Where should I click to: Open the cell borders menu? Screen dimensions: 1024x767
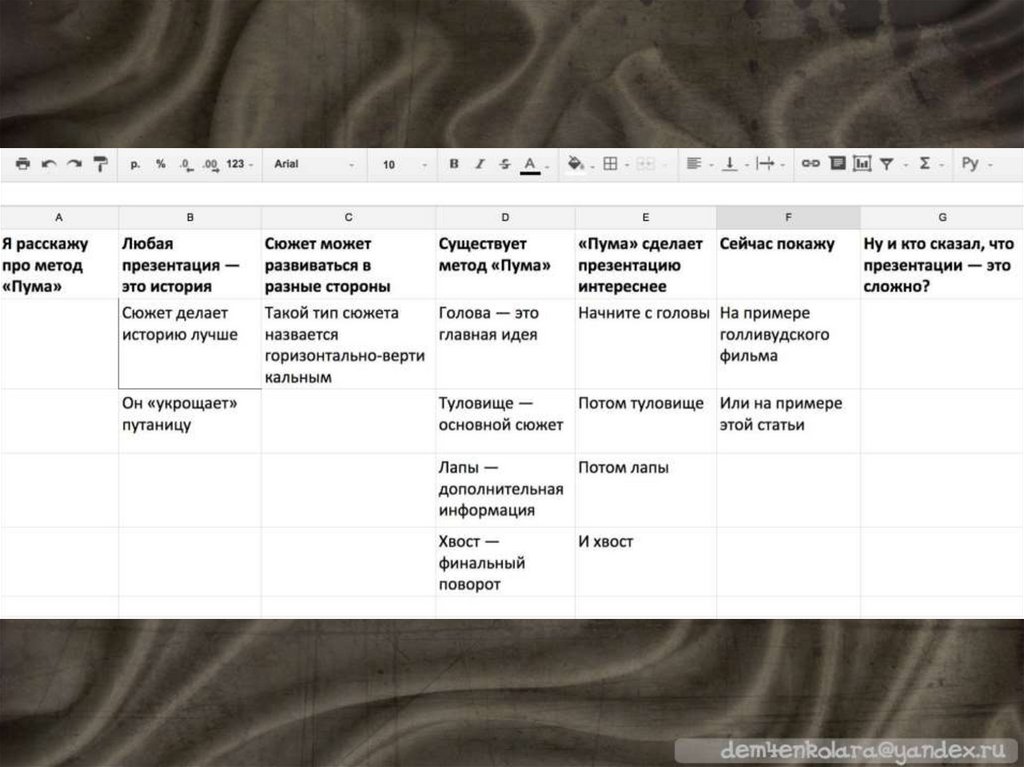(609, 164)
